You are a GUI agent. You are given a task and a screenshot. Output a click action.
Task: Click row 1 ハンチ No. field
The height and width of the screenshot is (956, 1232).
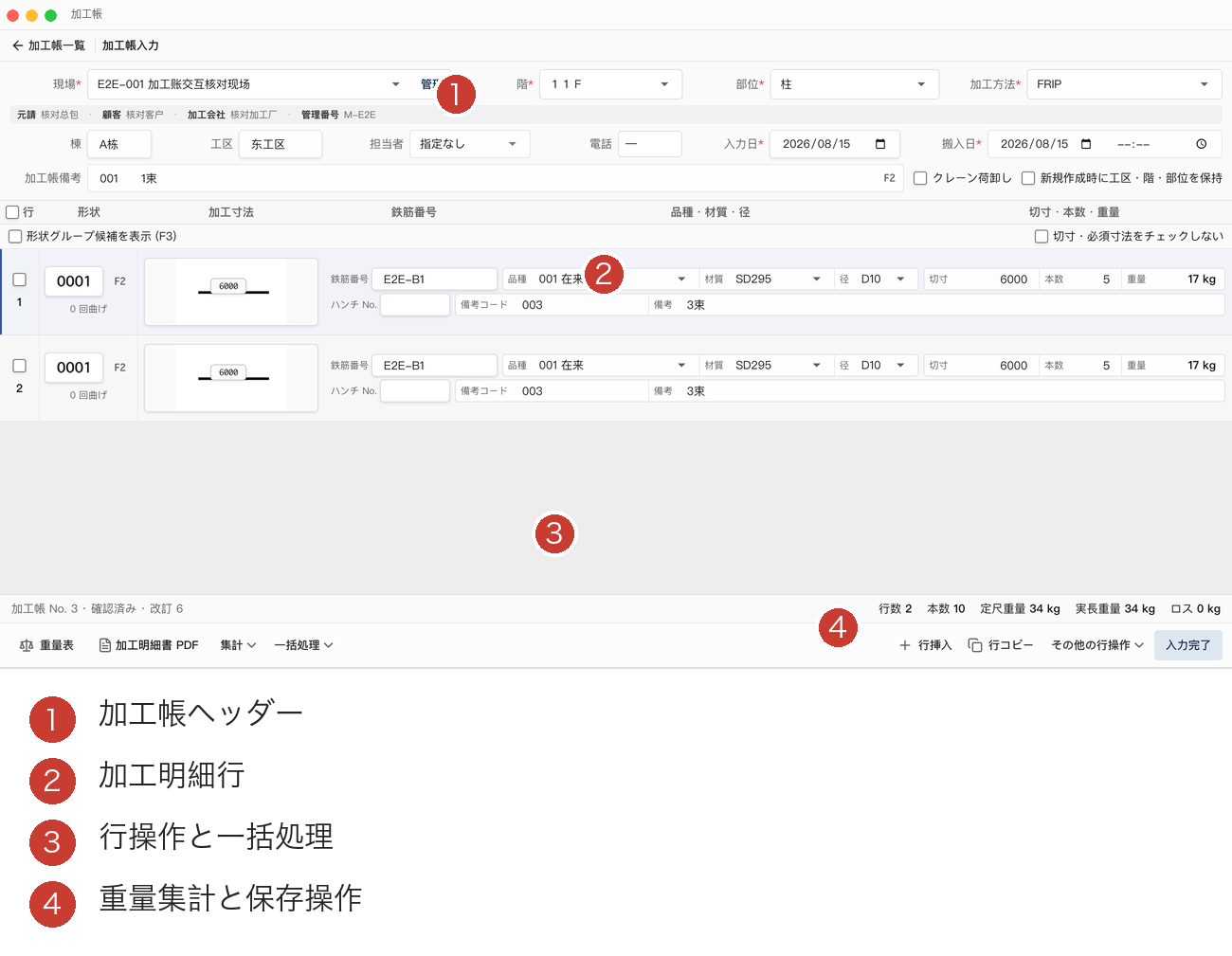(415, 305)
